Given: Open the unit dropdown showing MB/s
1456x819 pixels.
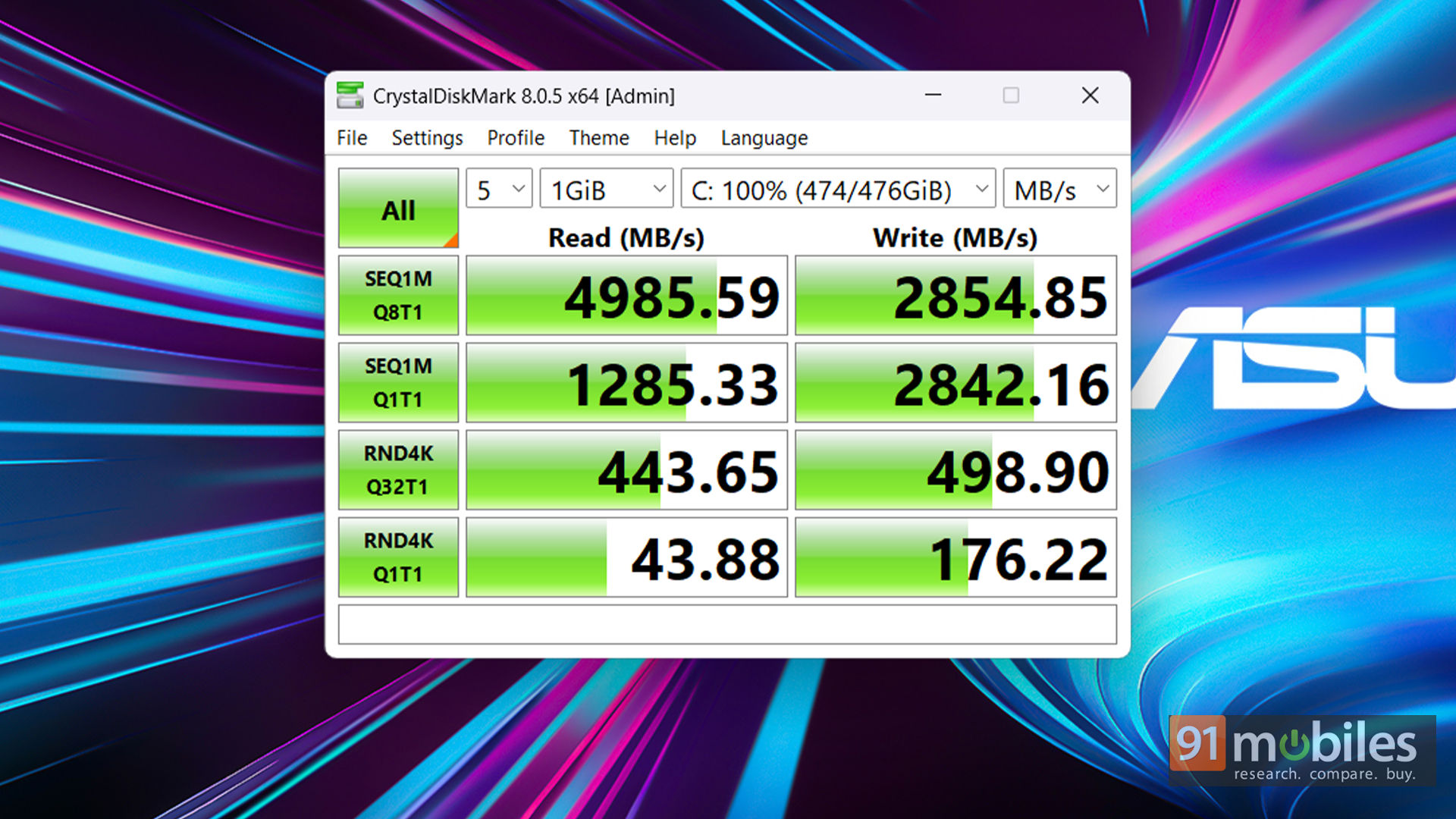Looking at the screenshot, I should point(1059,188).
